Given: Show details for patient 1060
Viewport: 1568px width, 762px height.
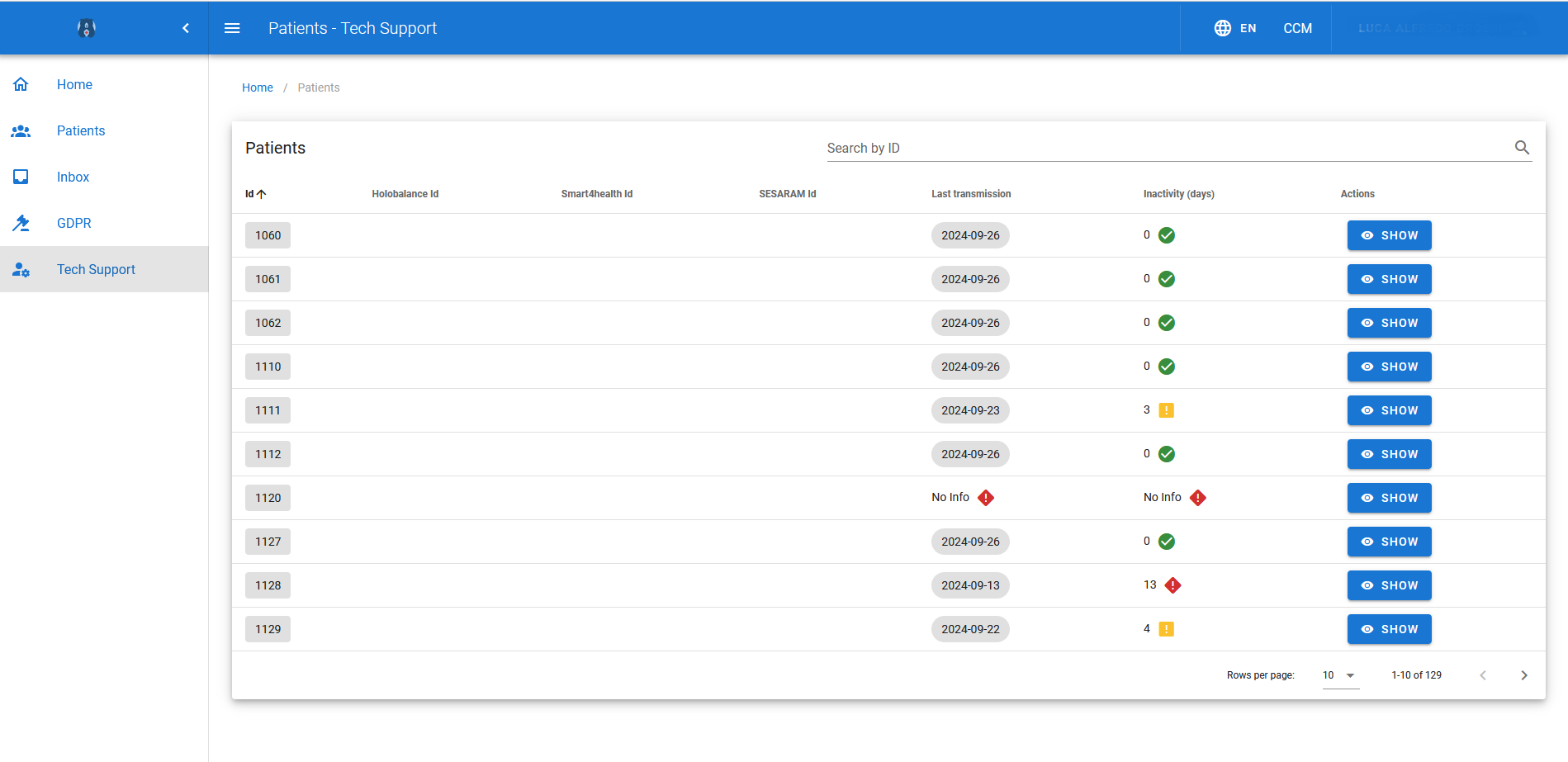Looking at the screenshot, I should pos(1389,235).
